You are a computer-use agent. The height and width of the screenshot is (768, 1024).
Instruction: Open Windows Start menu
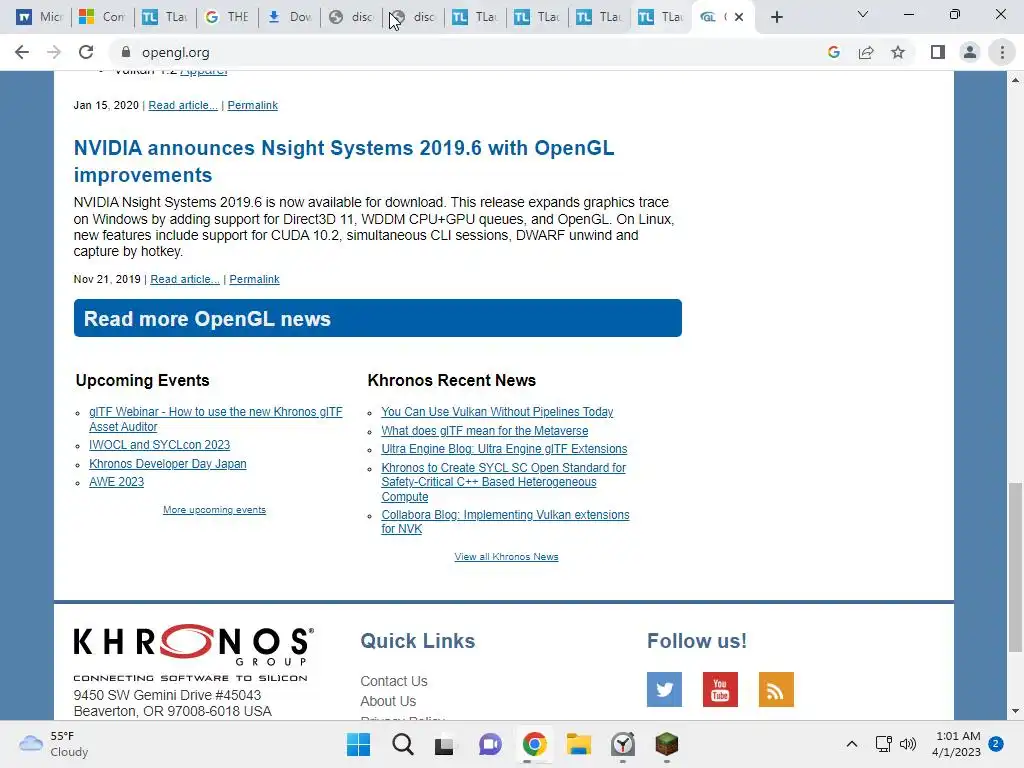tap(358, 744)
